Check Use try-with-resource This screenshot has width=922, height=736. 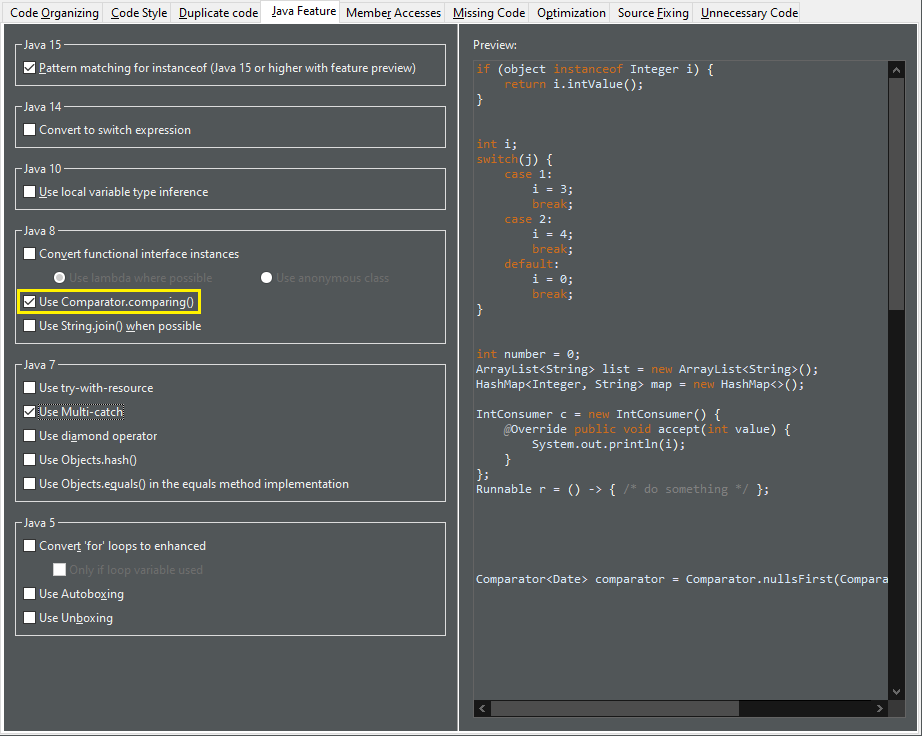point(29,388)
